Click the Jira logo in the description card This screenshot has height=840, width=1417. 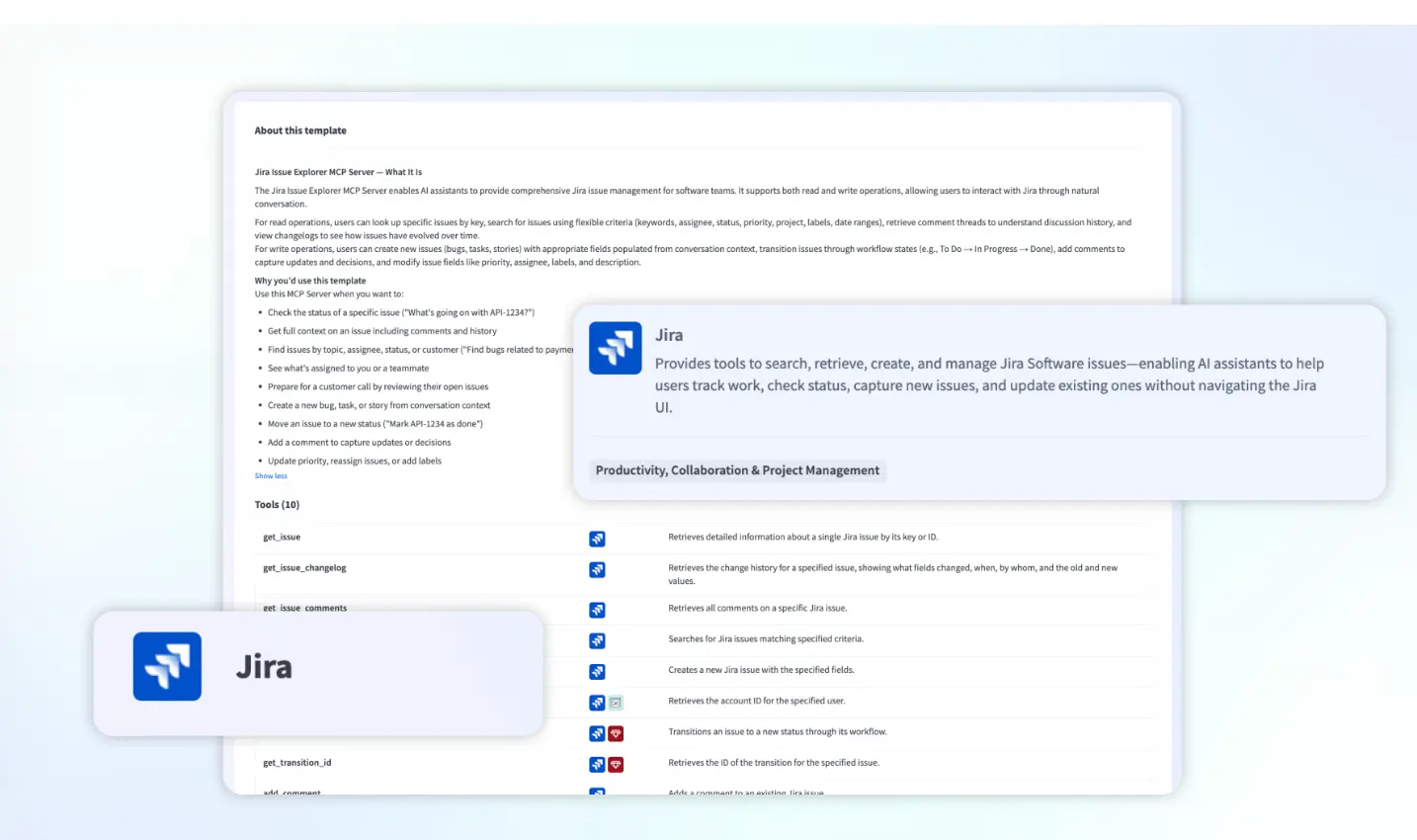[x=616, y=348]
